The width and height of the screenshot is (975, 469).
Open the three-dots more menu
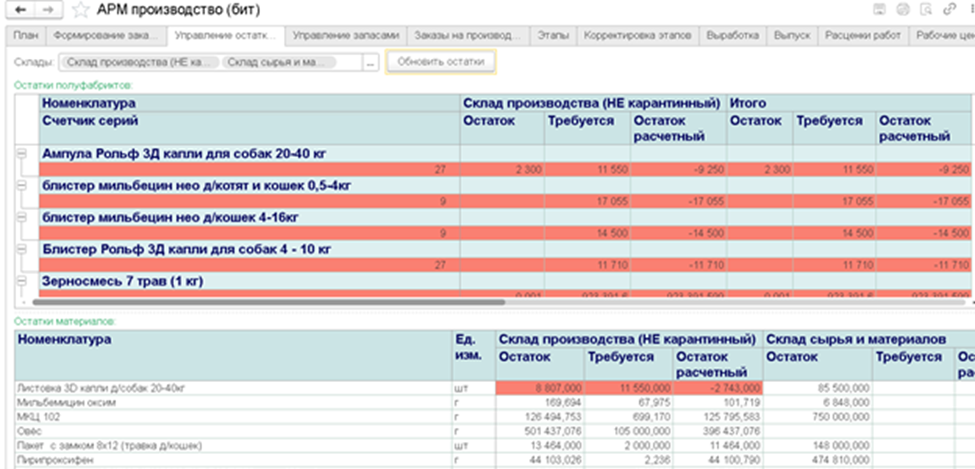[971, 10]
